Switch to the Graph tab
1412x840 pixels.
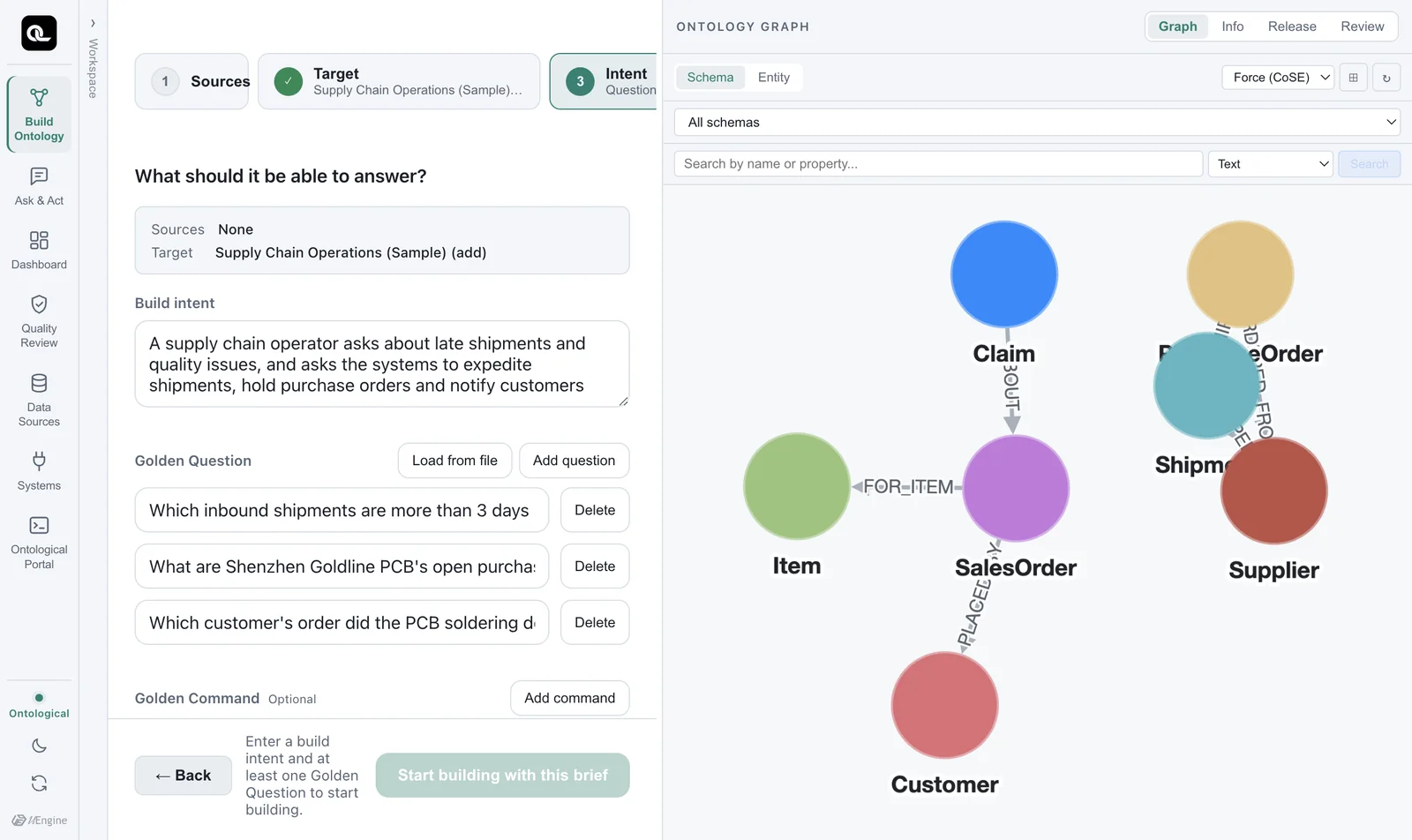(1177, 26)
